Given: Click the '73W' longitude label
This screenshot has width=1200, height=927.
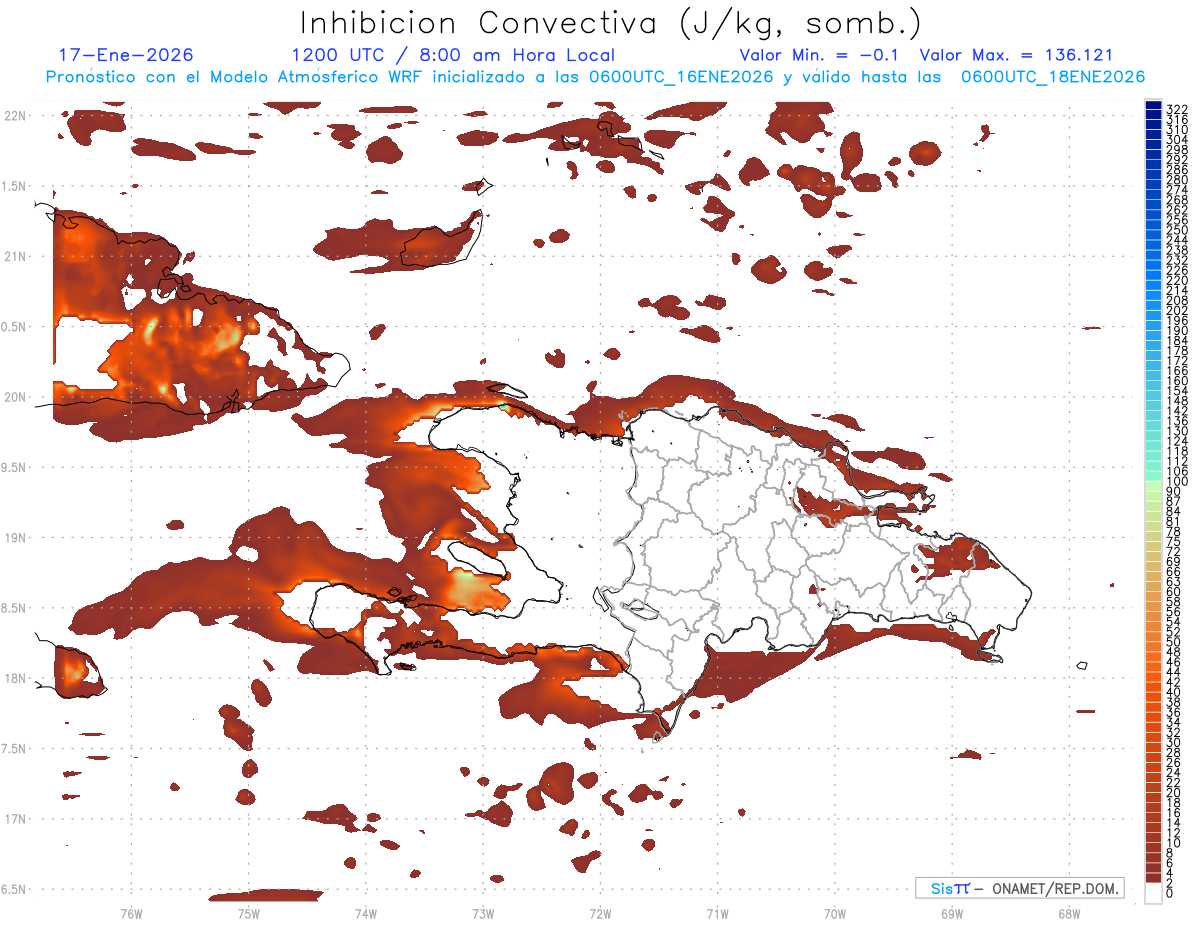Looking at the screenshot, I should [482, 913].
